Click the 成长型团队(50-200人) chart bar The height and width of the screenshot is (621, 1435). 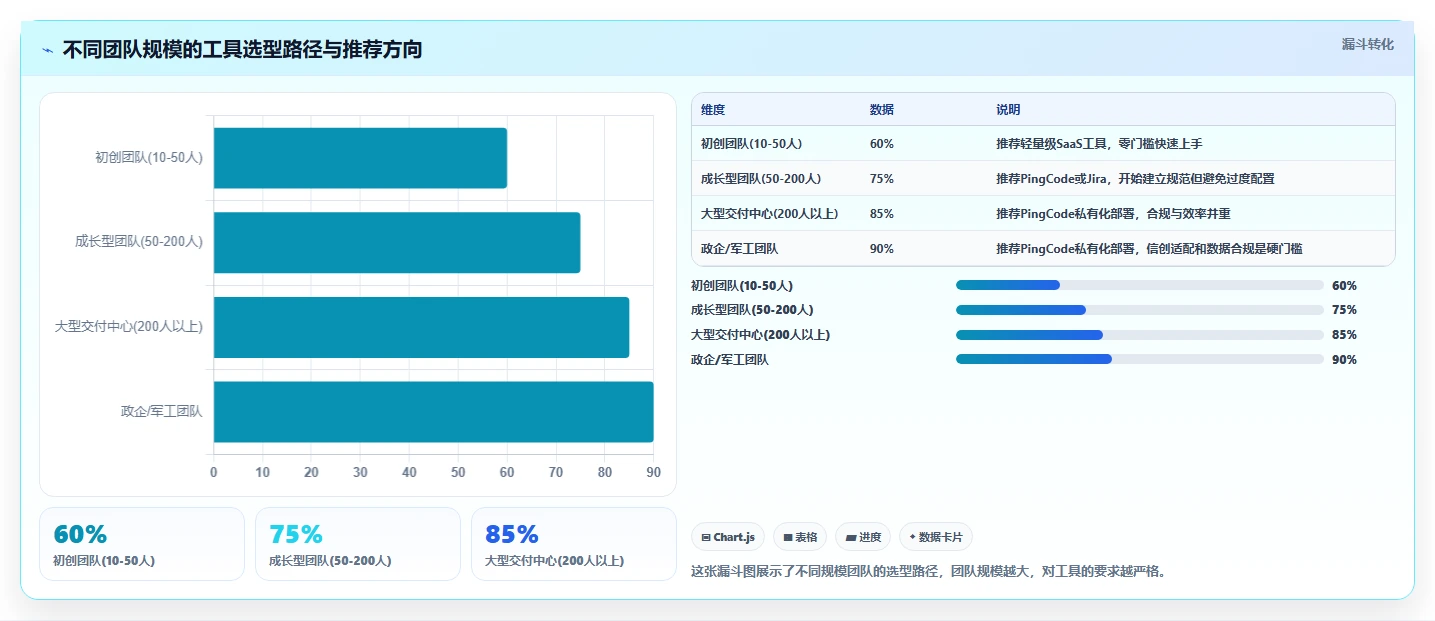coord(397,242)
